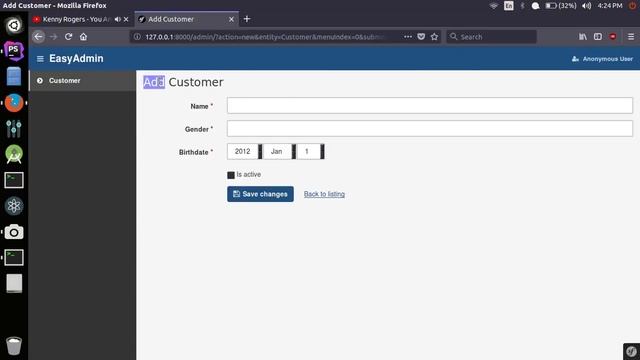Open the birthdate year dropdown
The height and width of the screenshot is (360, 640).
pyautogui.click(x=244, y=151)
